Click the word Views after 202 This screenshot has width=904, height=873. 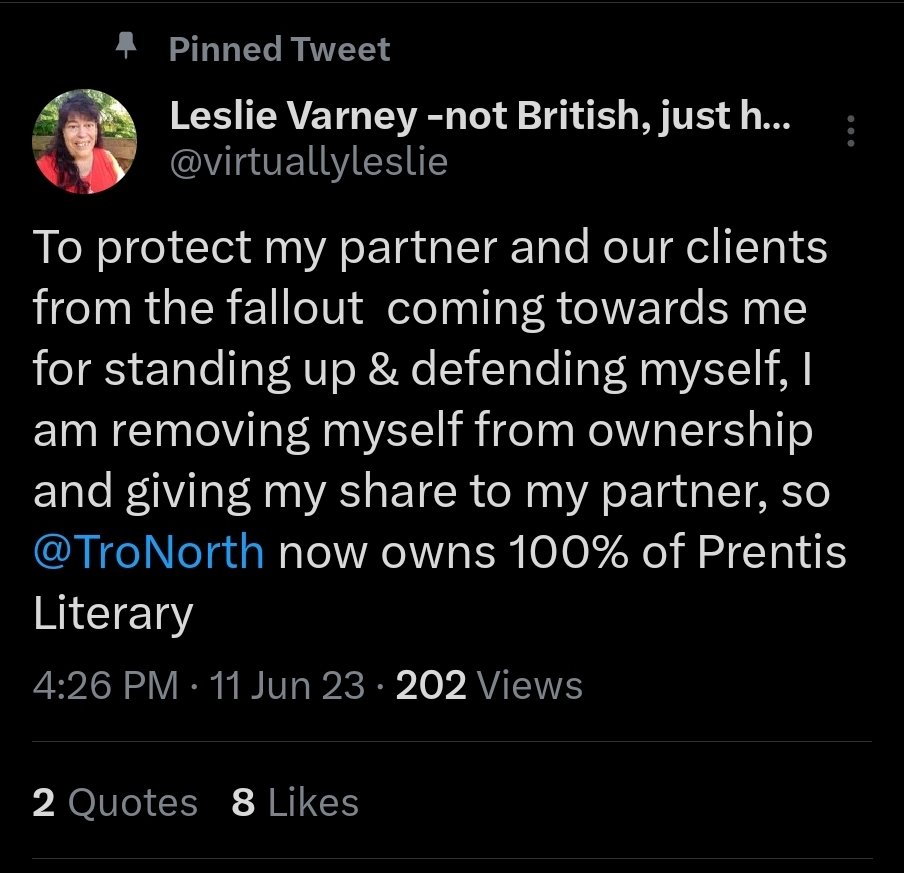pos(530,686)
